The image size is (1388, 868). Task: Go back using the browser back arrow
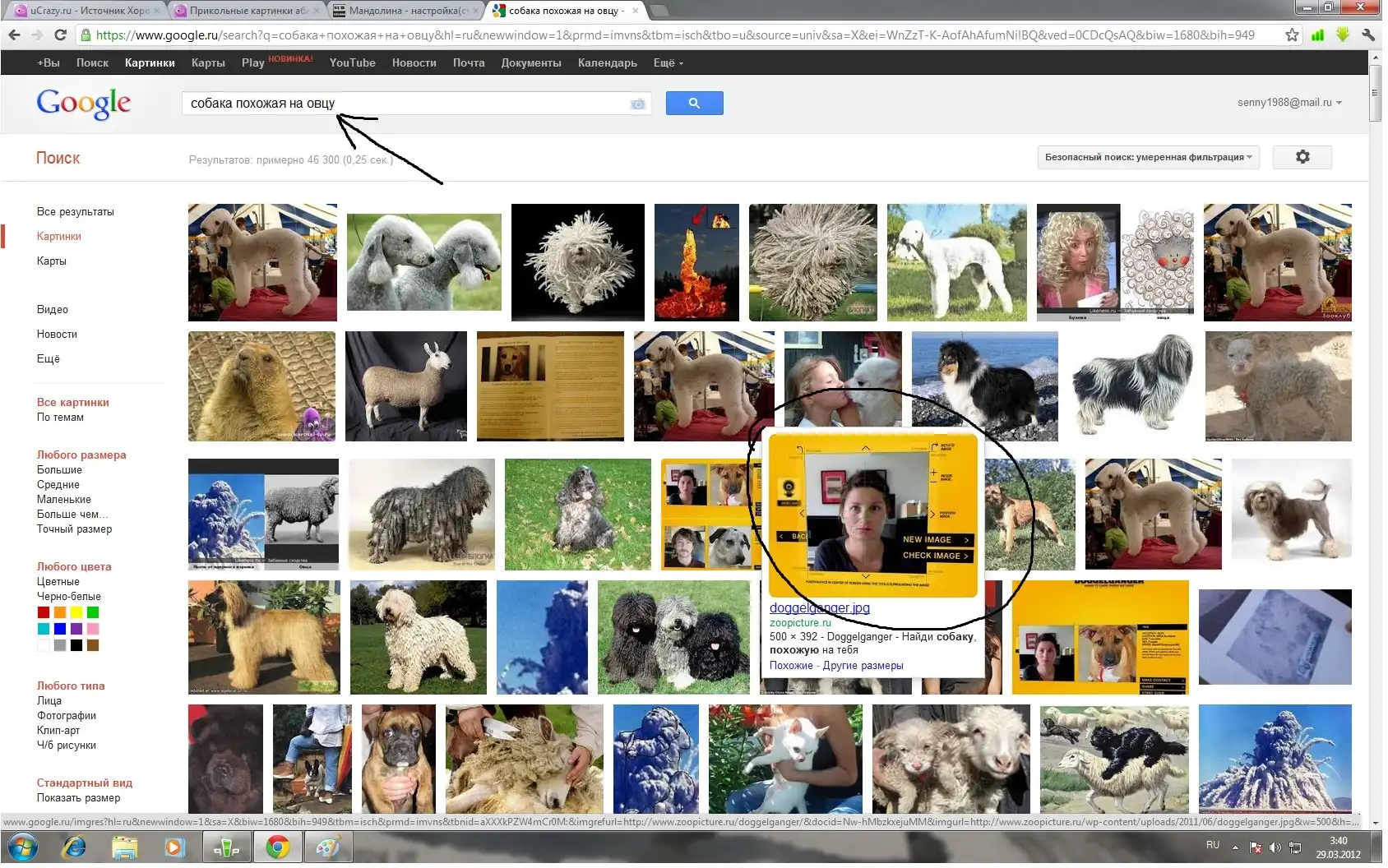pyautogui.click(x=14, y=35)
